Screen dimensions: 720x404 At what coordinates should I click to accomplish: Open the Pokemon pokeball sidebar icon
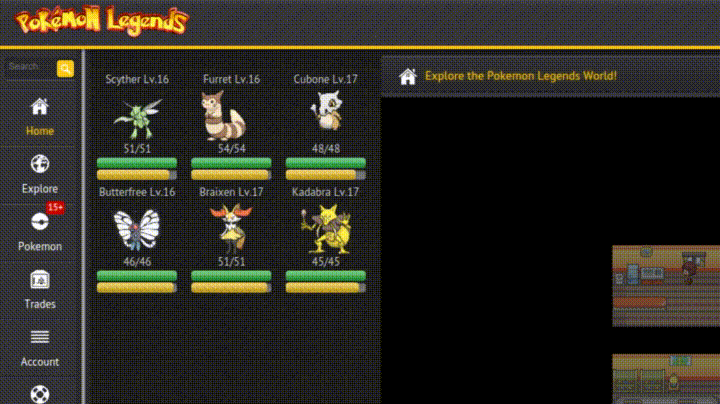pyautogui.click(x=39, y=222)
